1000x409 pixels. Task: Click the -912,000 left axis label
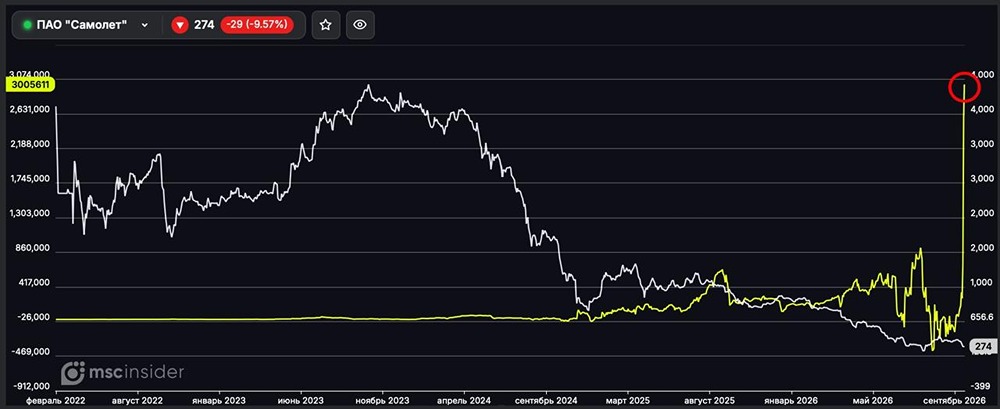[x=32, y=387]
